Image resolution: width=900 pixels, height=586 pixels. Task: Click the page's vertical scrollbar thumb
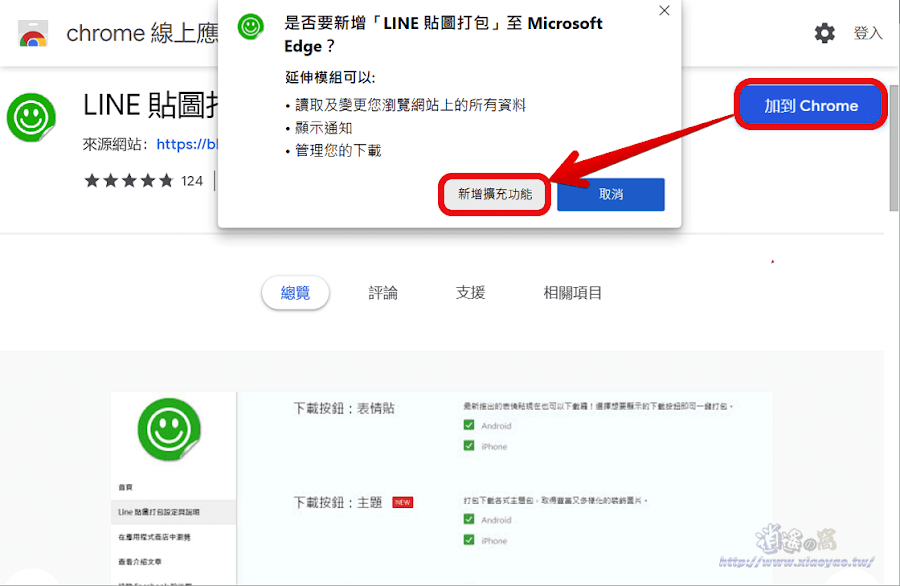(x=894, y=148)
